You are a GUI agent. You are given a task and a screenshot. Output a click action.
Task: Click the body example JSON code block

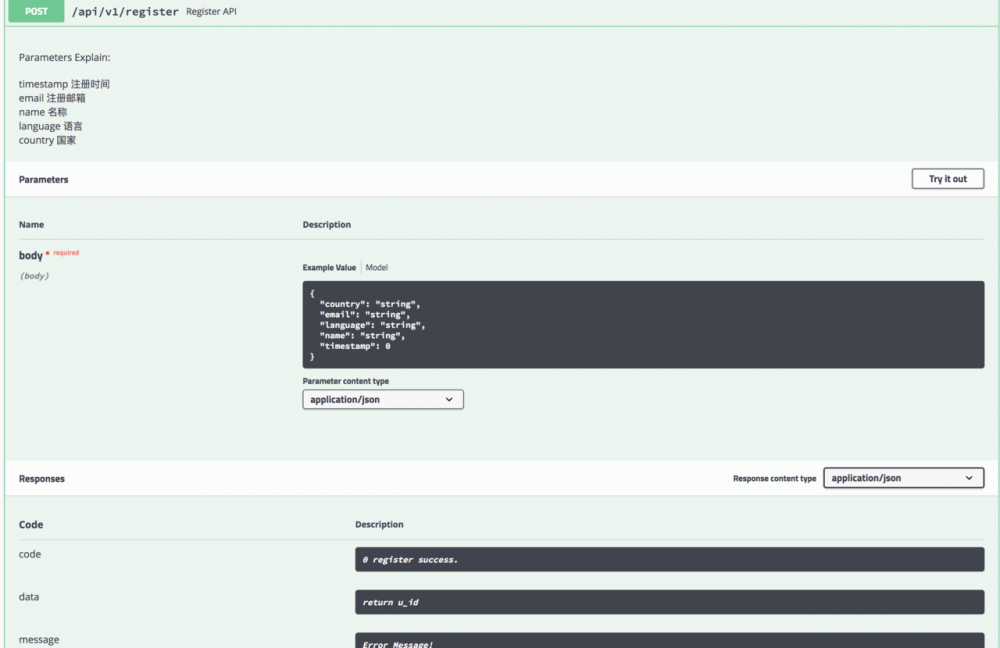tap(643, 325)
